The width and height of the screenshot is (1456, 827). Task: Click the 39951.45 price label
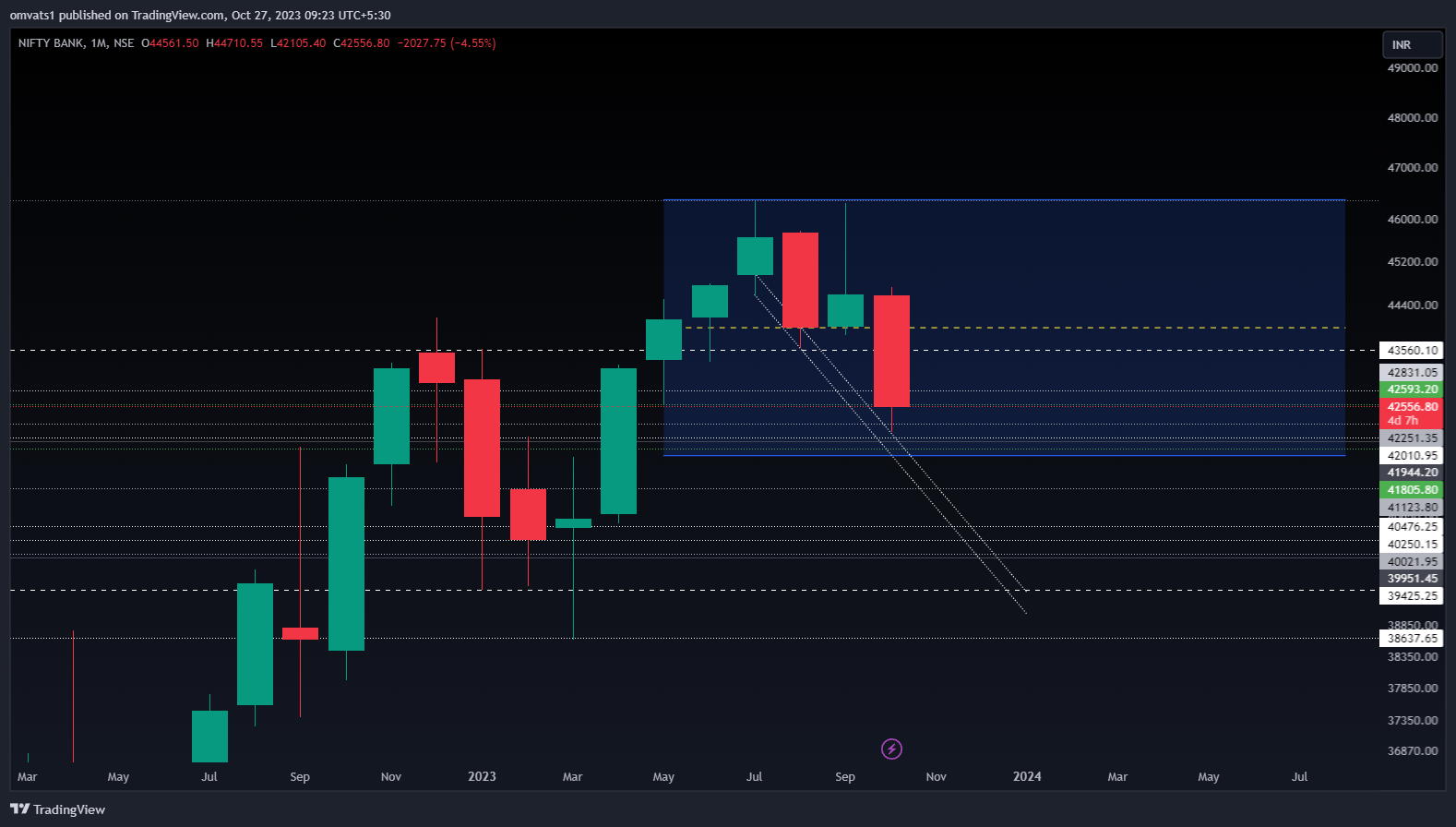(1412, 579)
